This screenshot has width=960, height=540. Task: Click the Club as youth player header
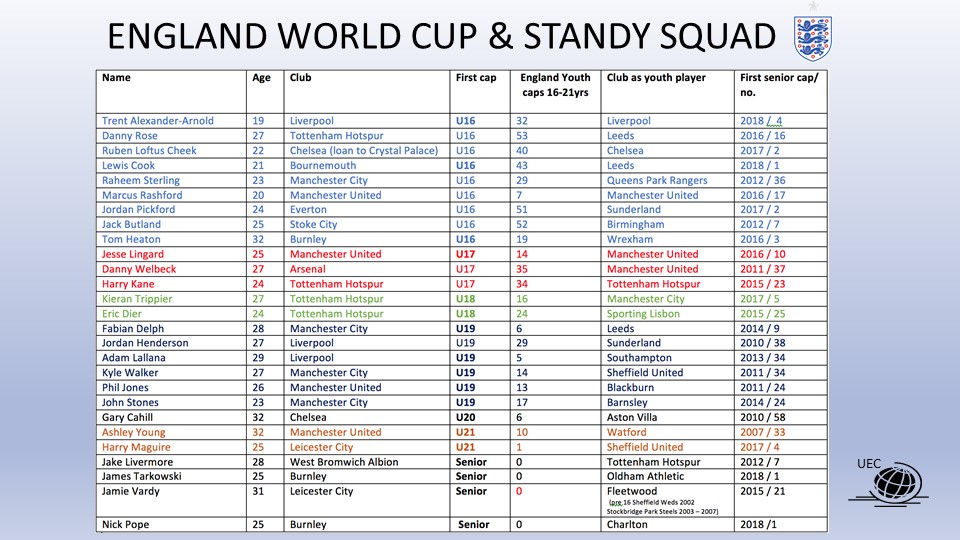[656, 77]
